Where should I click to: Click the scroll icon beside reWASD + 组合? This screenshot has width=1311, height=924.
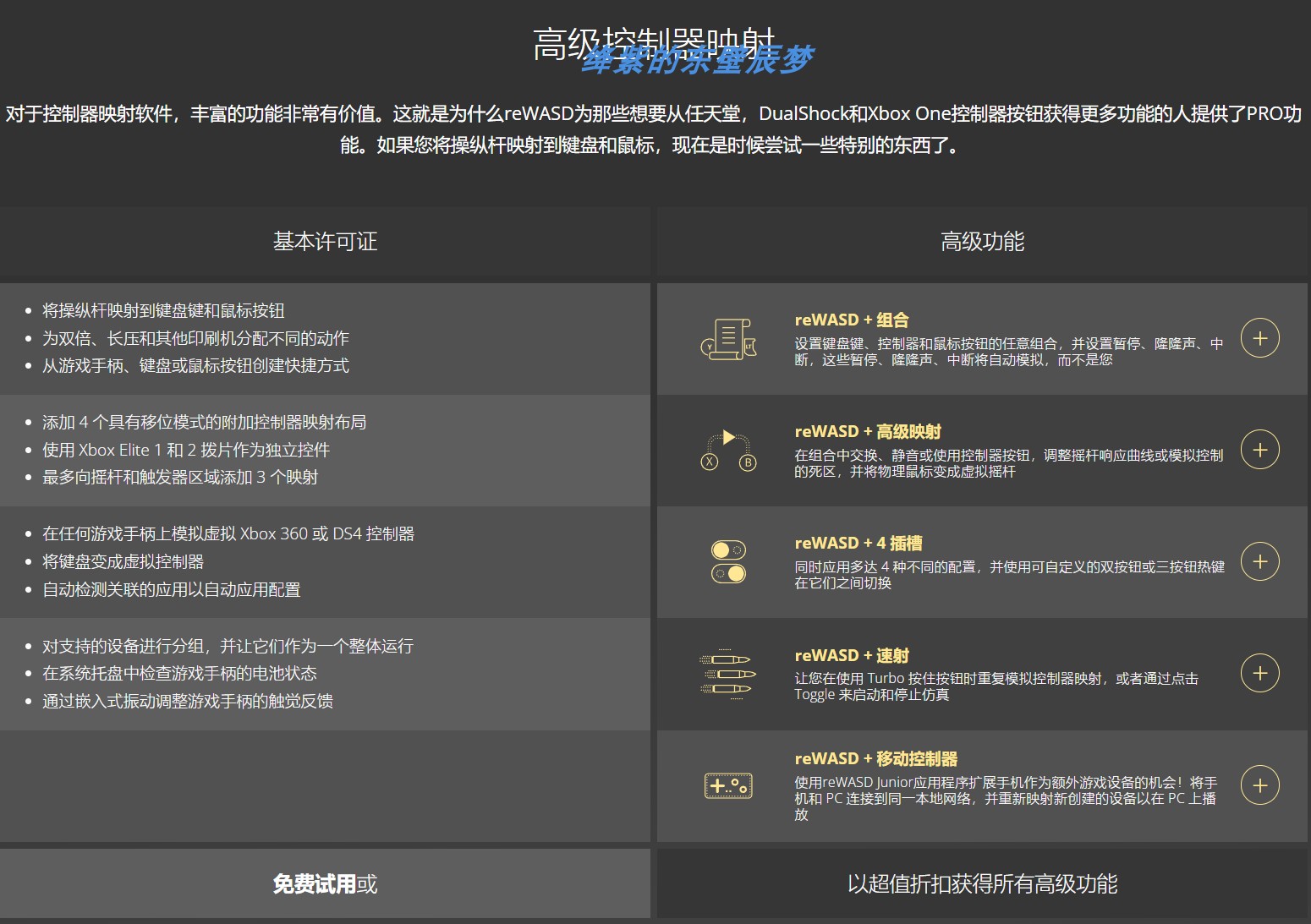(x=728, y=339)
